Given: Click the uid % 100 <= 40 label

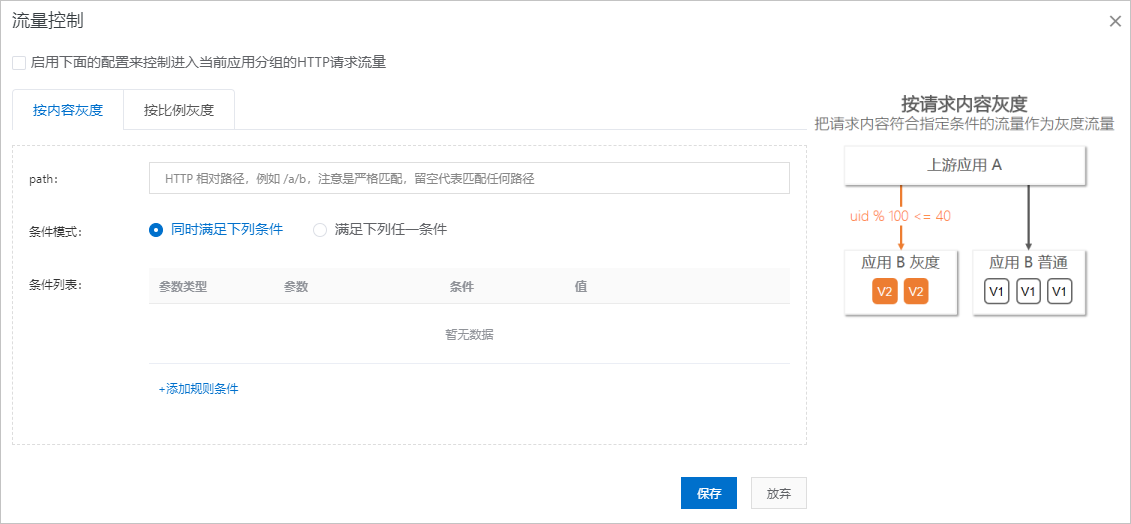Looking at the screenshot, I should 900,216.
